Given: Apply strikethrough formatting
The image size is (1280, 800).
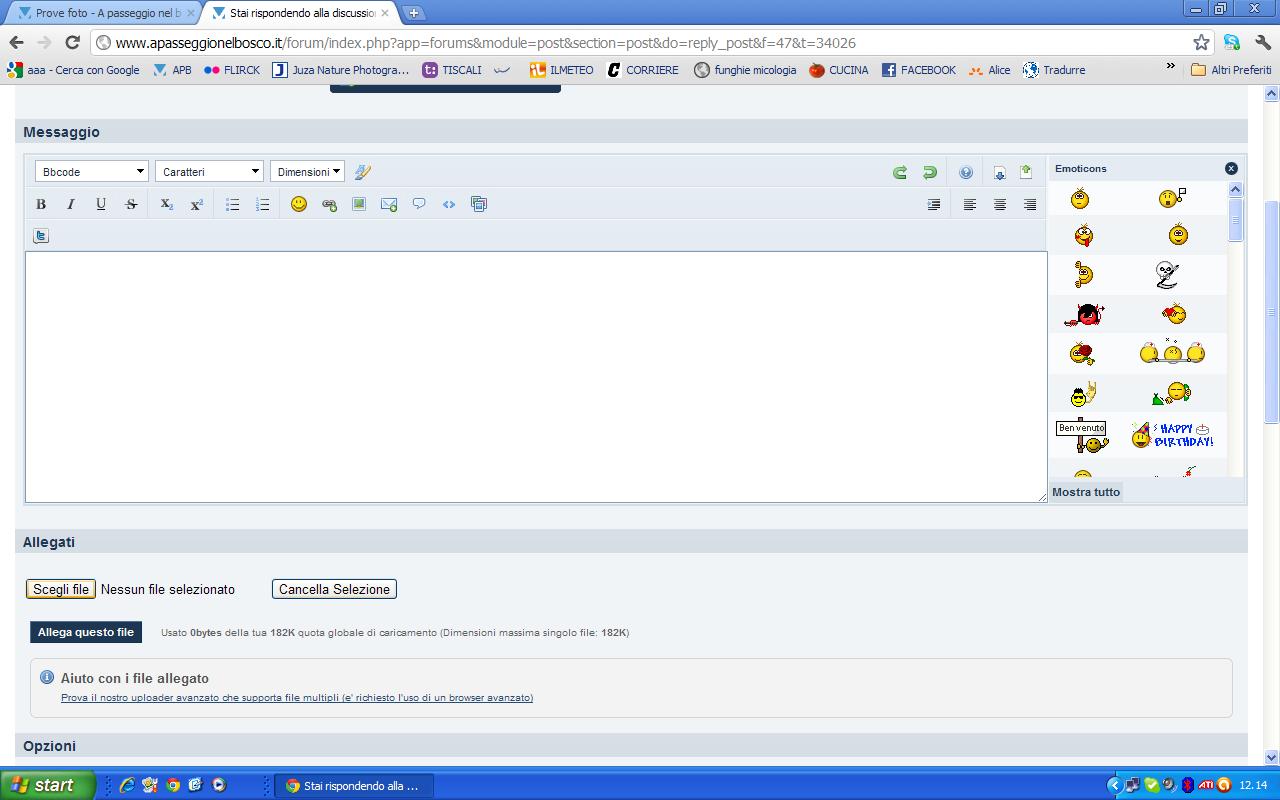Looking at the screenshot, I should click(x=131, y=204).
